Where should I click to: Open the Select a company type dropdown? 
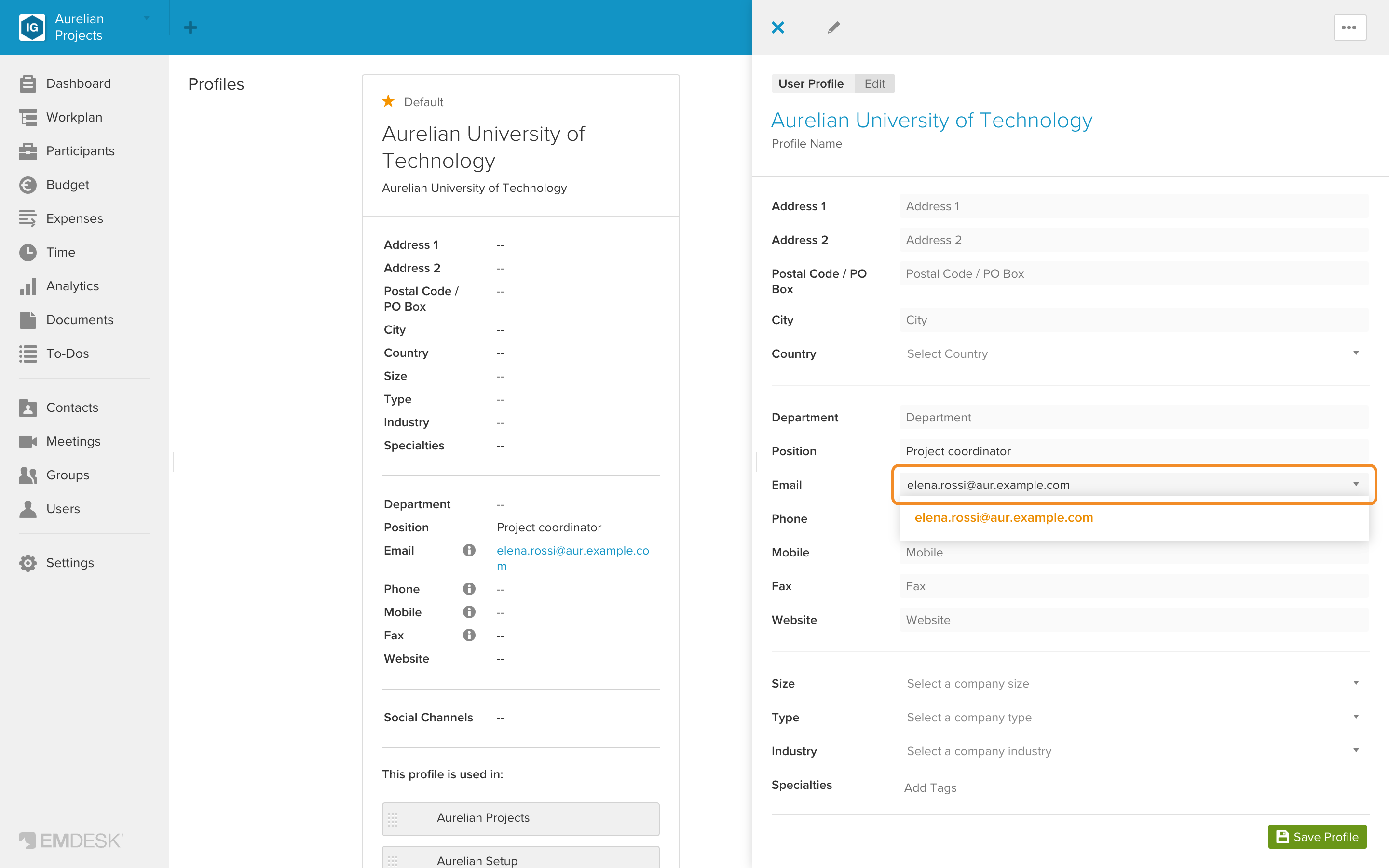1133,718
